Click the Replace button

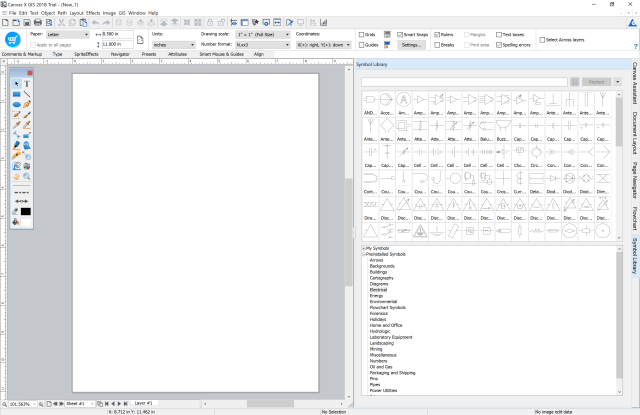coord(596,82)
